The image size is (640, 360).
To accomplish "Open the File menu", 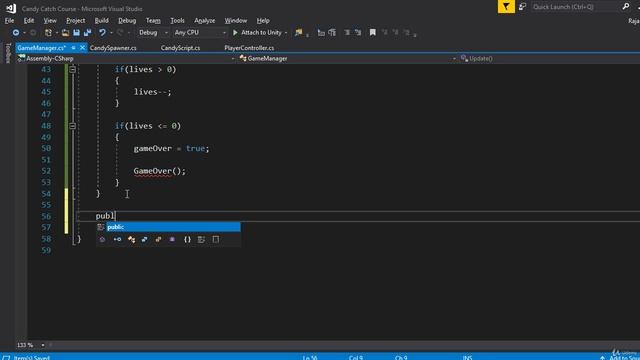I will click(x=9, y=20).
